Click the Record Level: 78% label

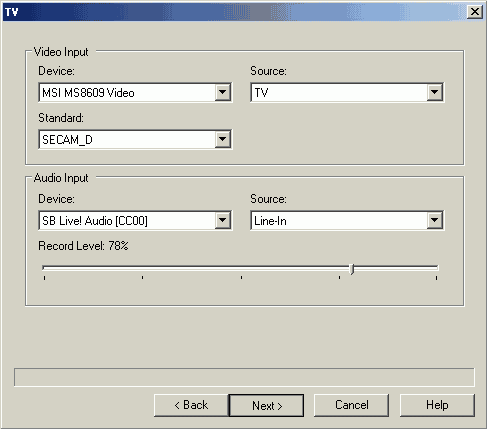(x=83, y=246)
